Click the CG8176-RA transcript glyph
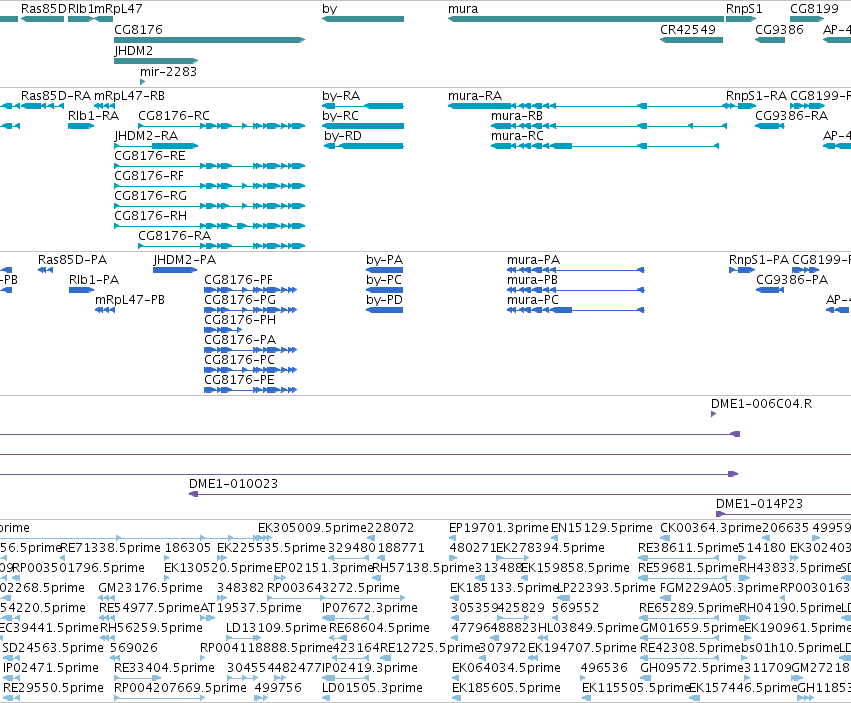 click(x=221, y=246)
